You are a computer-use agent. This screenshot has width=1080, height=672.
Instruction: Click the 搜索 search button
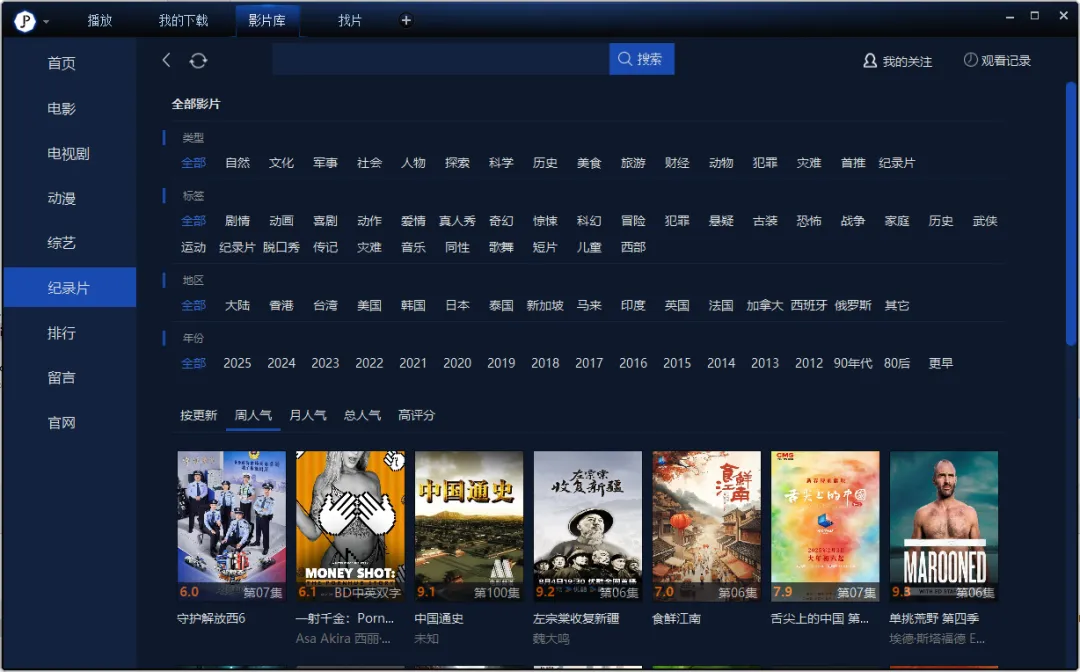(641, 59)
